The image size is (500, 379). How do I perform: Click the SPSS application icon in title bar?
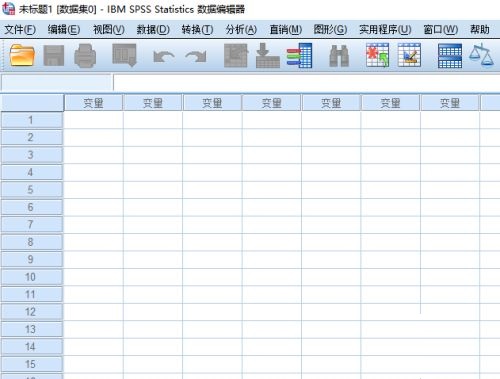click(x=8, y=9)
